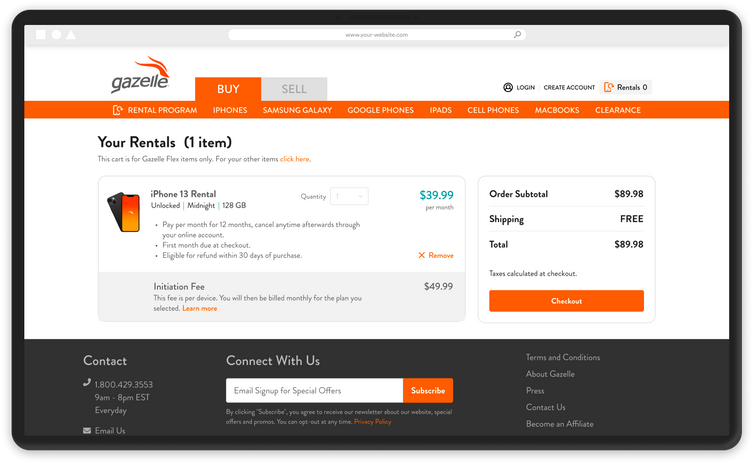753x464 pixels.
Task: Open the CELL PHONES menu
Action: [493, 110]
